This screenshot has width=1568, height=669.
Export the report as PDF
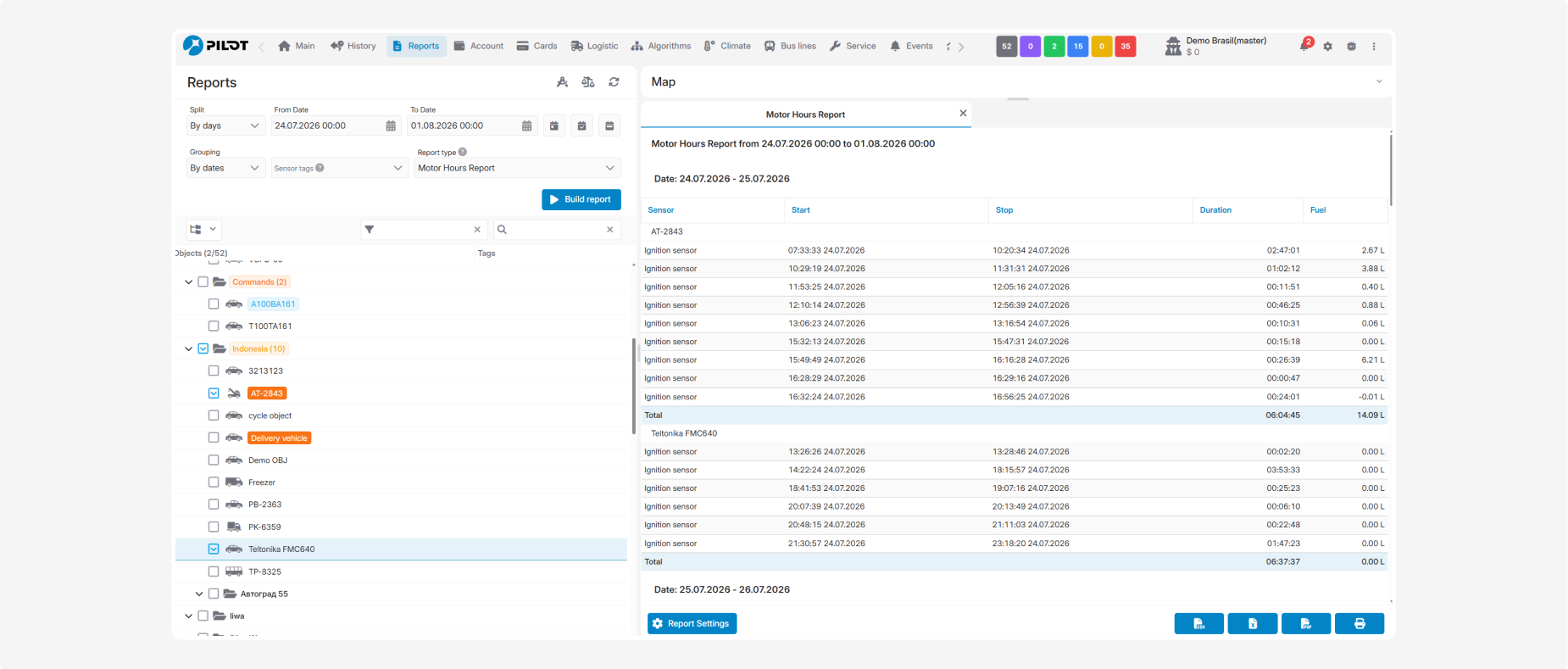pyautogui.click(x=1306, y=624)
